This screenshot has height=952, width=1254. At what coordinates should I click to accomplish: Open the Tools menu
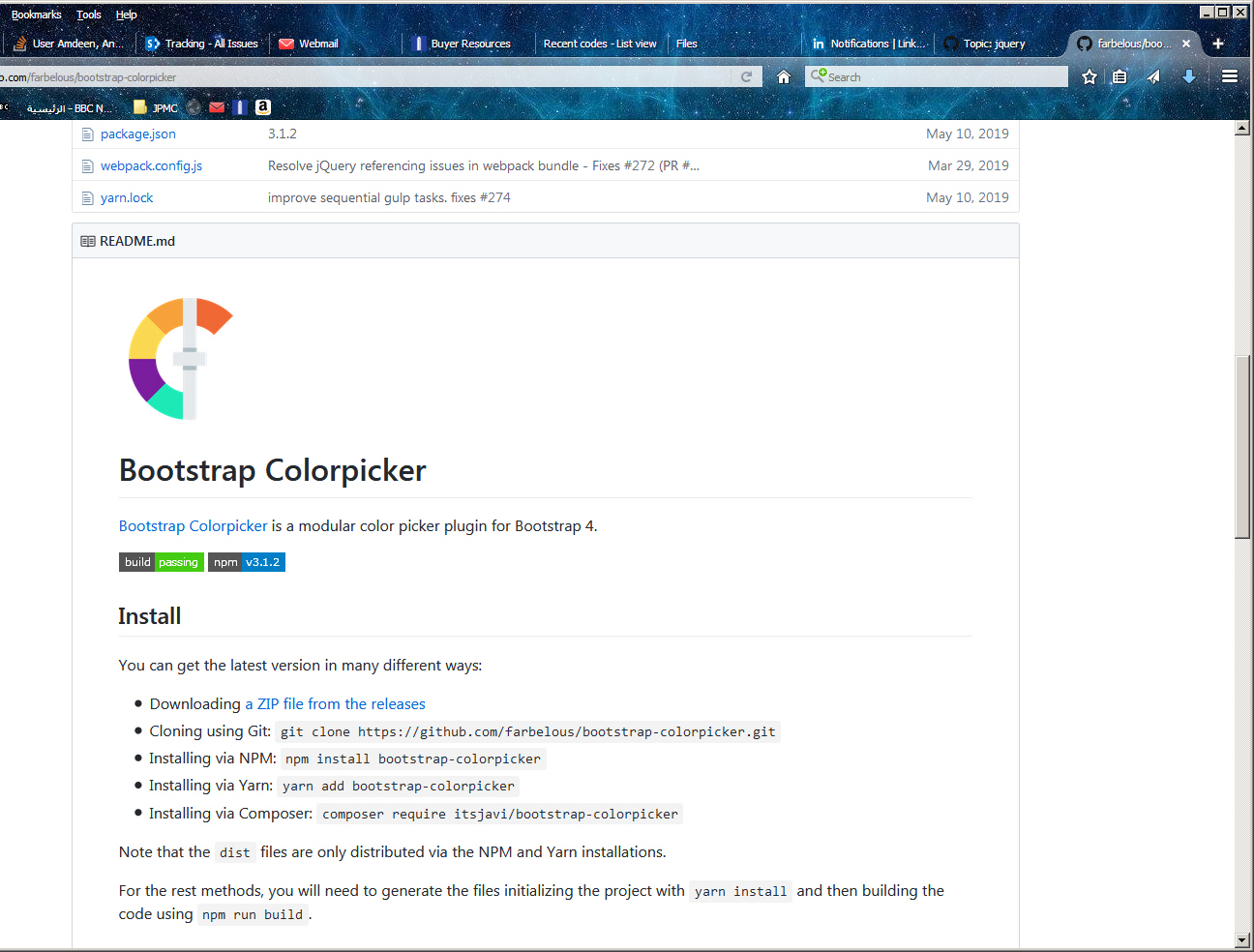click(x=89, y=15)
